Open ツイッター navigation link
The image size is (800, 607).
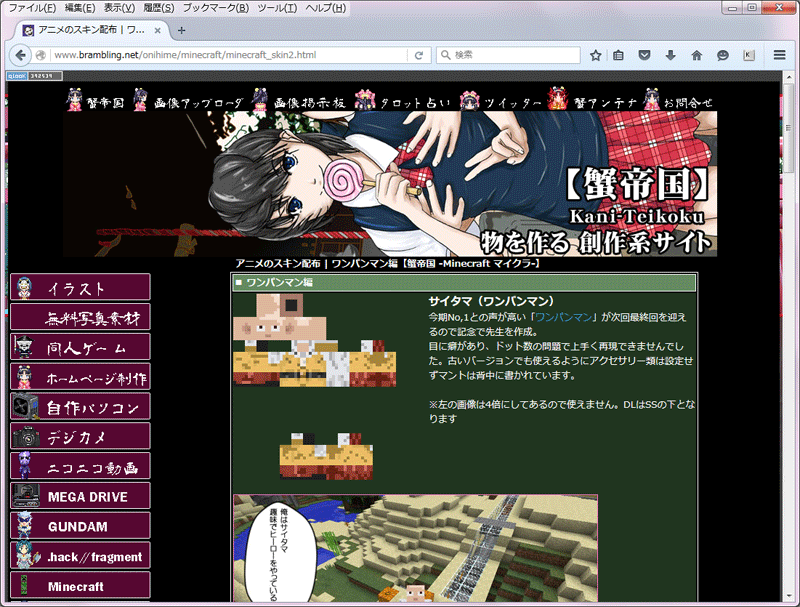[x=500, y=100]
